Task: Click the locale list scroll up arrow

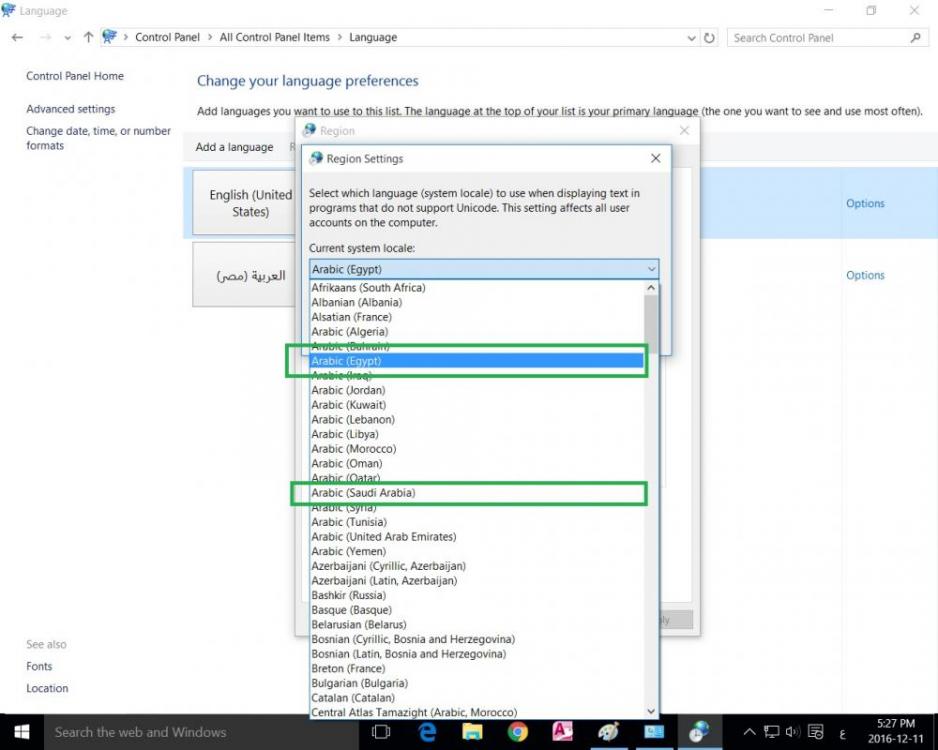Action: click(651, 288)
